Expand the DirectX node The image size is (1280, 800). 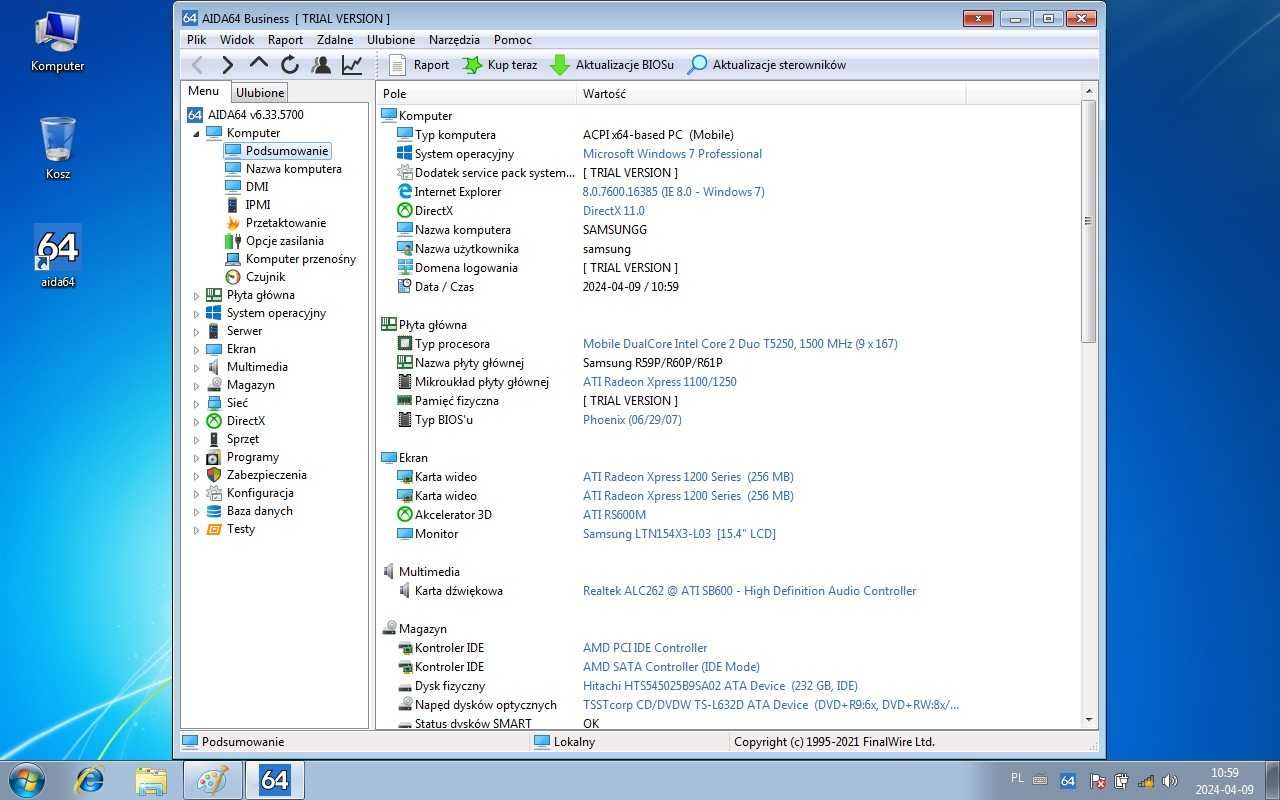[196, 421]
